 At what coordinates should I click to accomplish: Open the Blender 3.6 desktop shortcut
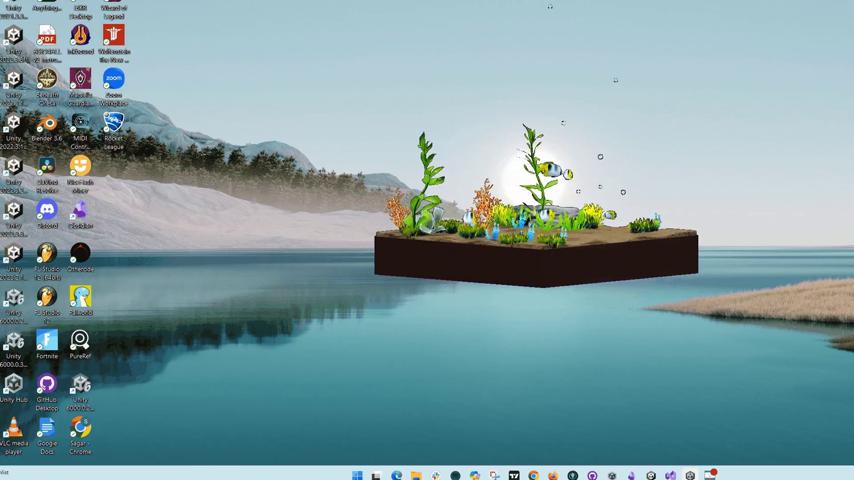click(47, 123)
